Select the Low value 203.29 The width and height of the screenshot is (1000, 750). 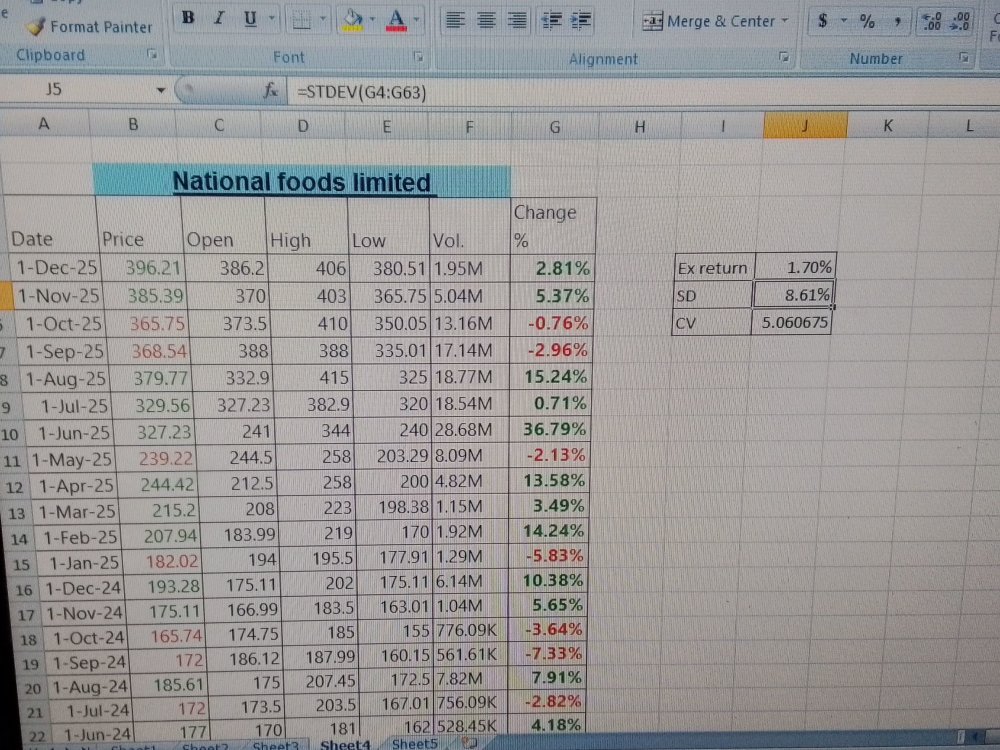coord(392,456)
